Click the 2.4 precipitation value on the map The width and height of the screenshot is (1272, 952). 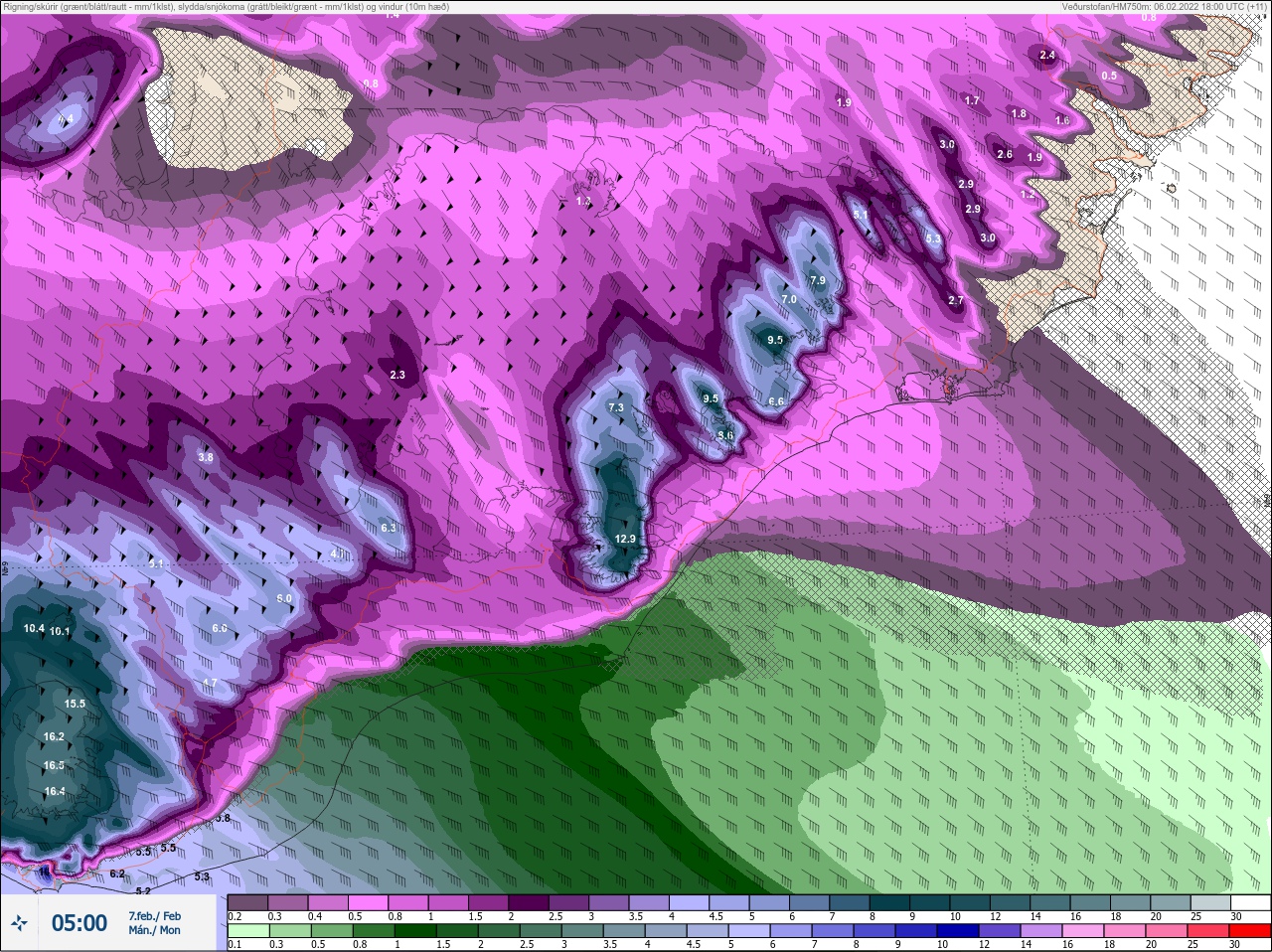[1046, 55]
